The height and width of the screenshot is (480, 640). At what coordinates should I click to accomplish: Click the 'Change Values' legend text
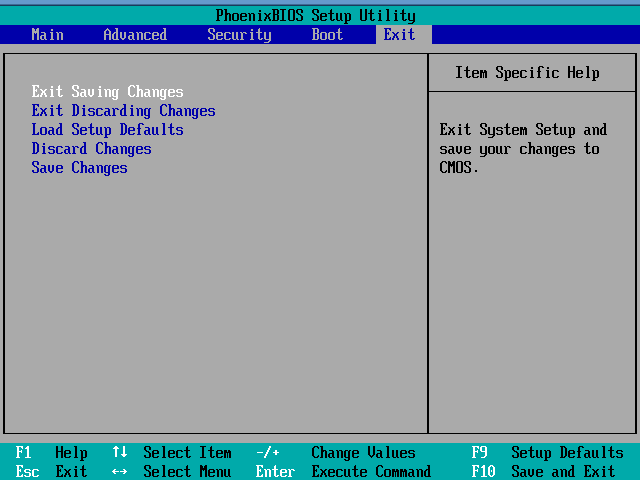pos(363,453)
